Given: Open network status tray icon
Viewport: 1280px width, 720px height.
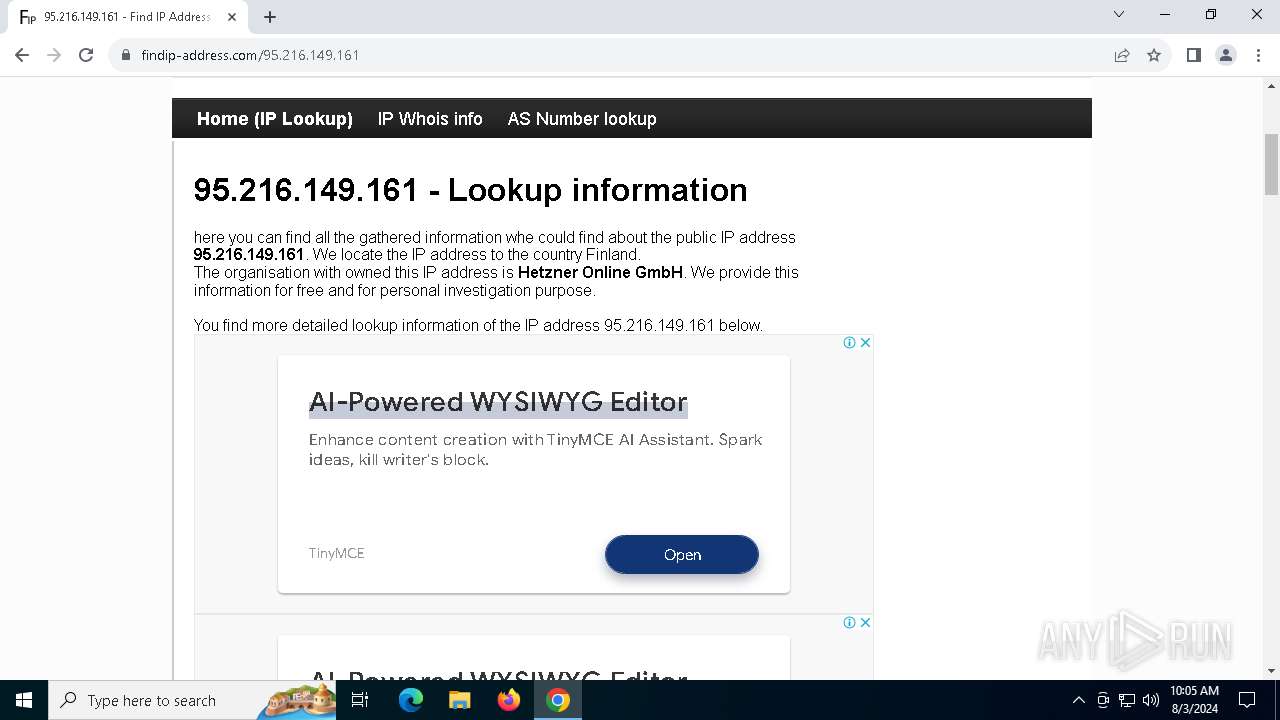Looking at the screenshot, I should 1127,700.
